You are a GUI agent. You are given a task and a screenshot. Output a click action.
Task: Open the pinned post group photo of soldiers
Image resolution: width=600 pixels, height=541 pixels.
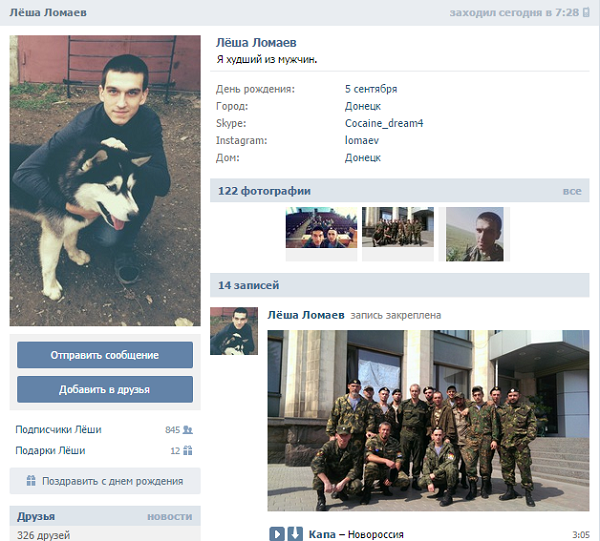[x=428, y=420]
